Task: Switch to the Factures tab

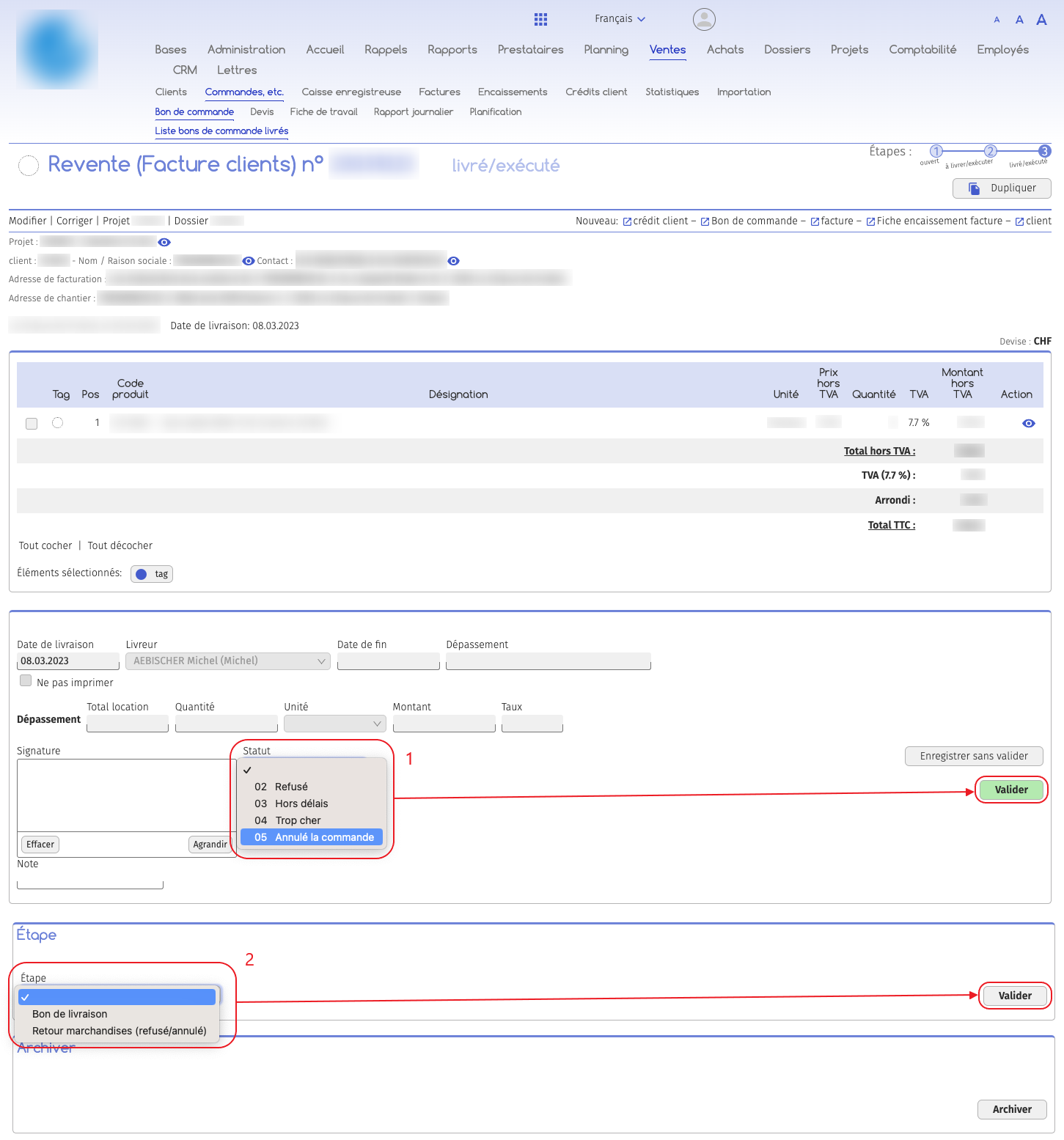Action: [x=439, y=92]
